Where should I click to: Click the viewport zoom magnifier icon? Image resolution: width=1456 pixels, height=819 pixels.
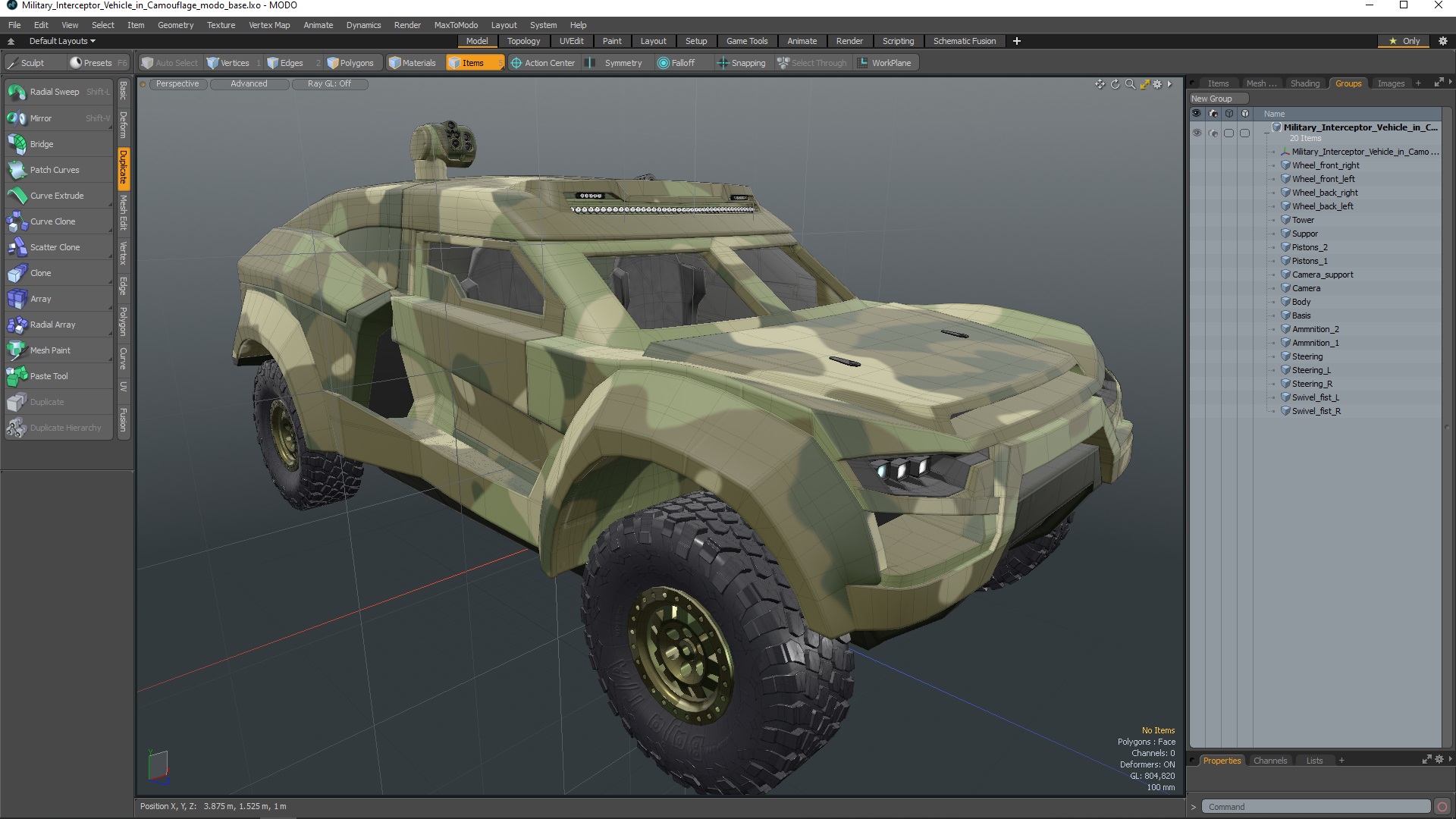(x=1130, y=84)
